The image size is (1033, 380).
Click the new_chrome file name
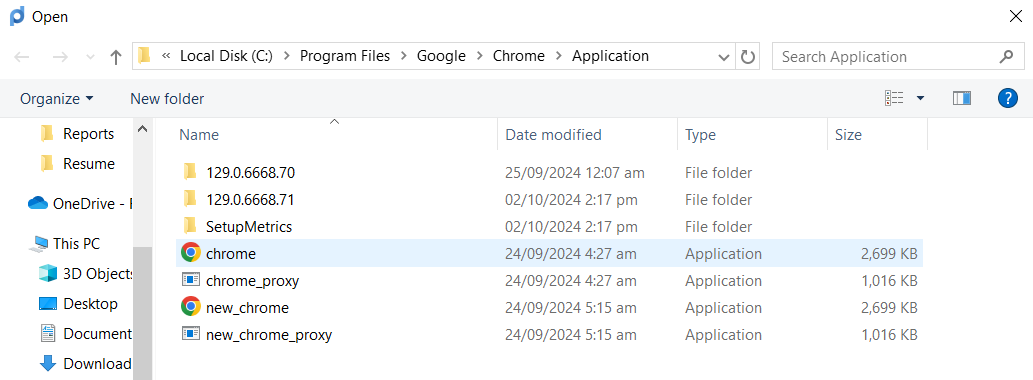click(247, 308)
